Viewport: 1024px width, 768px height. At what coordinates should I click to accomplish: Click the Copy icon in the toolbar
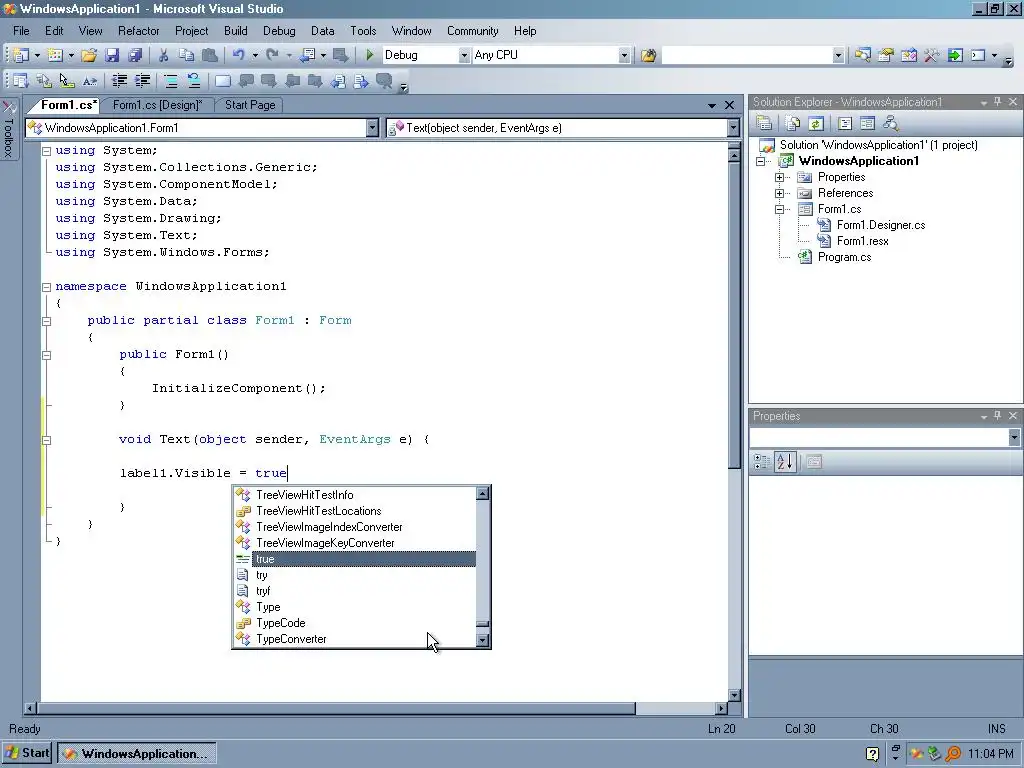tap(186, 56)
